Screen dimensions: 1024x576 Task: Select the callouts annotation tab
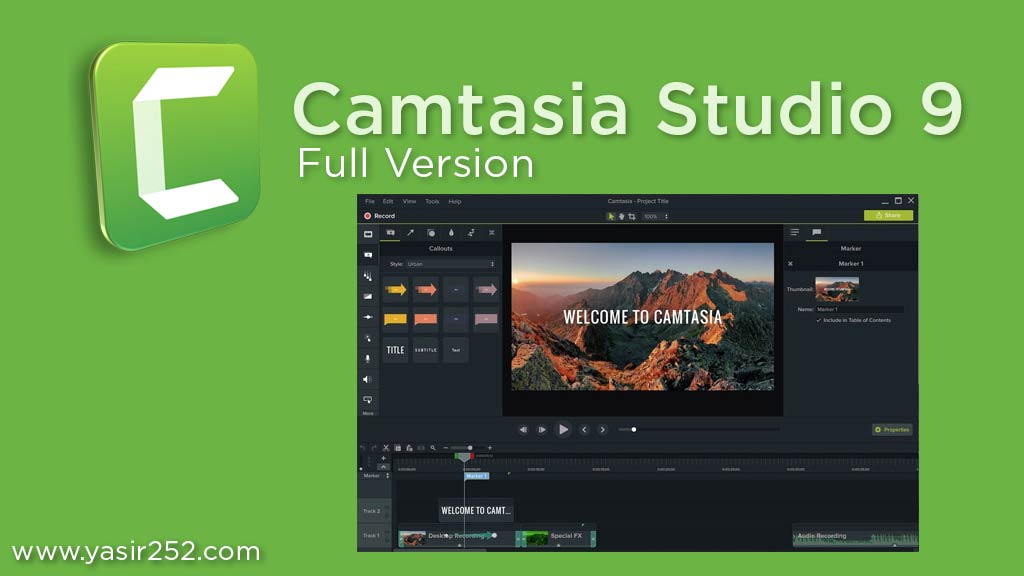pyautogui.click(x=391, y=232)
